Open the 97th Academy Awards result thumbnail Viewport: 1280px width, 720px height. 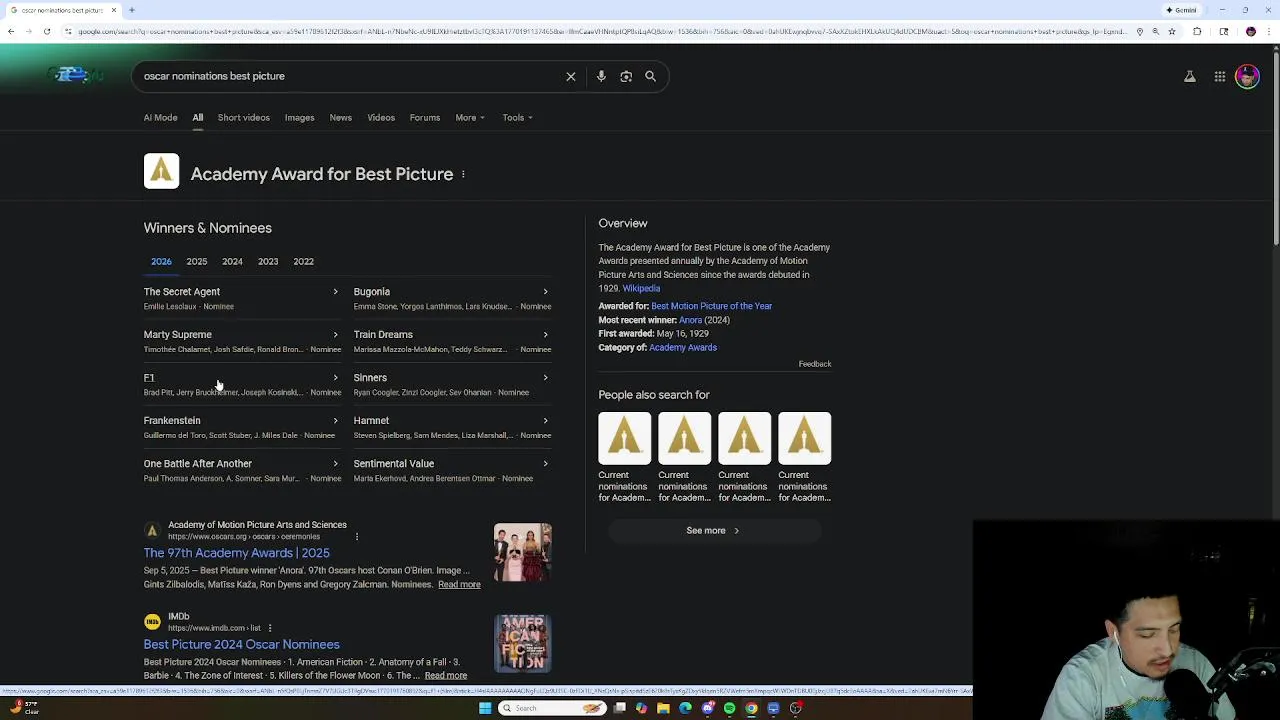(x=522, y=553)
